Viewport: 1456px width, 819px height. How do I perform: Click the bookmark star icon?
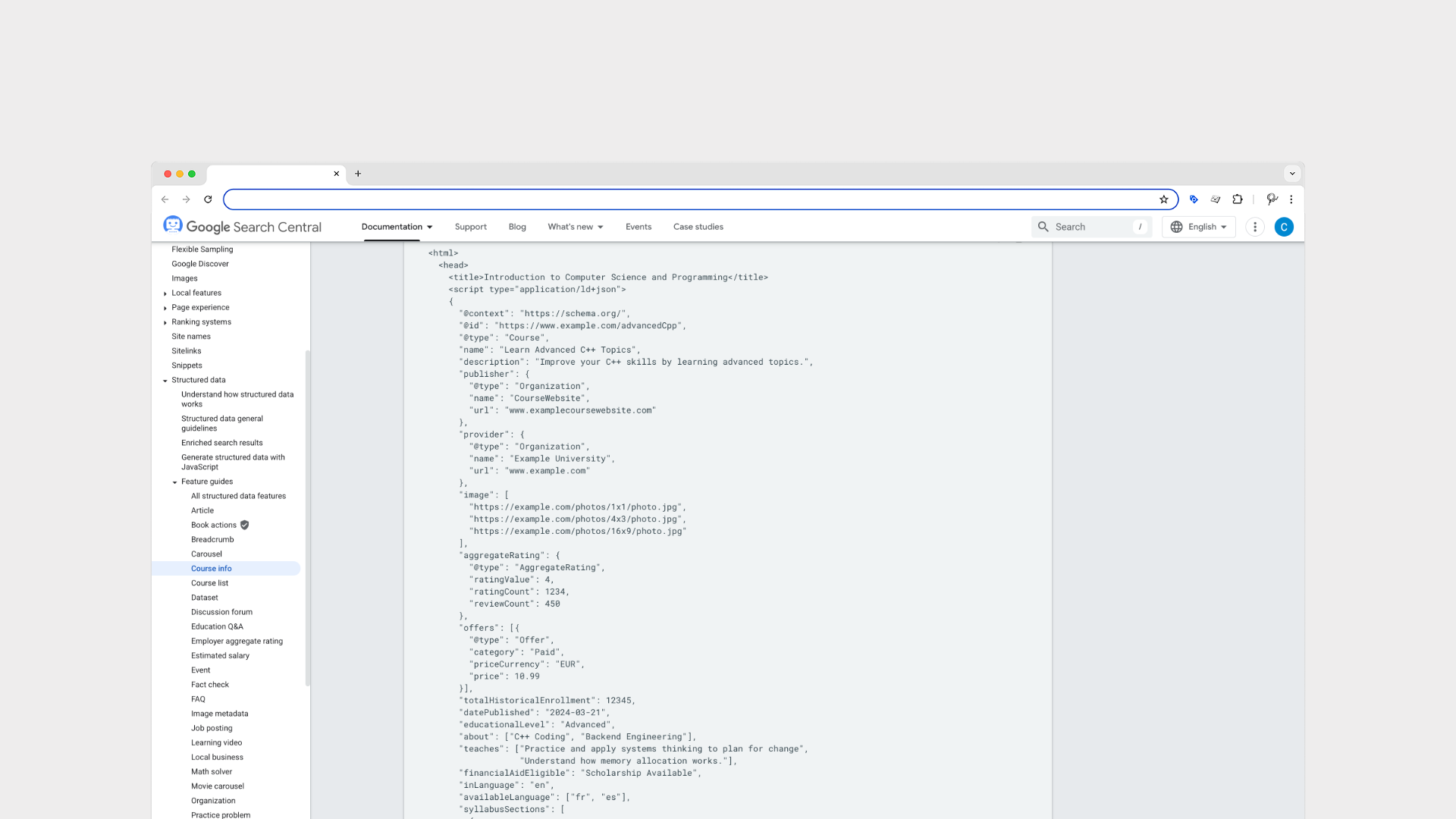click(x=1163, y=199)
